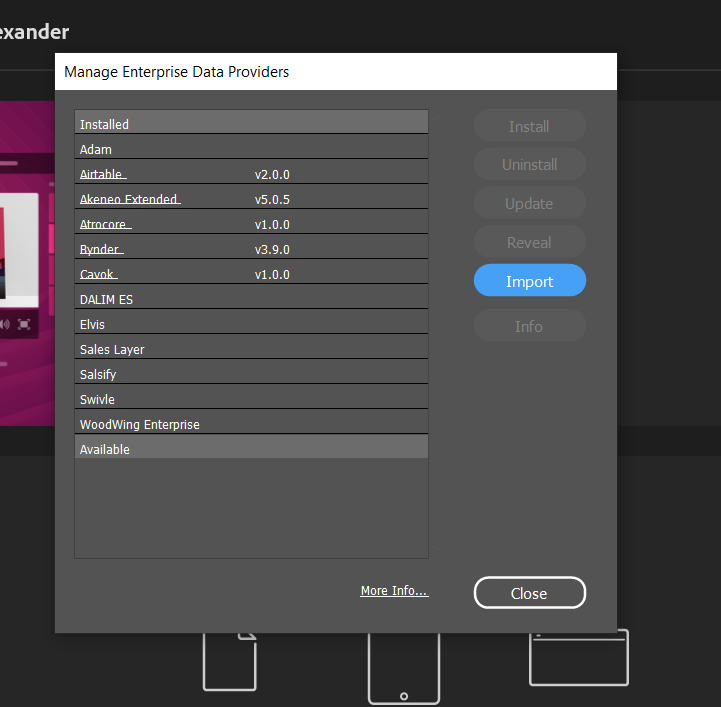Open the Cavok provider link
This screenshot has width=721, height=707.
click(x=98, y=274)
